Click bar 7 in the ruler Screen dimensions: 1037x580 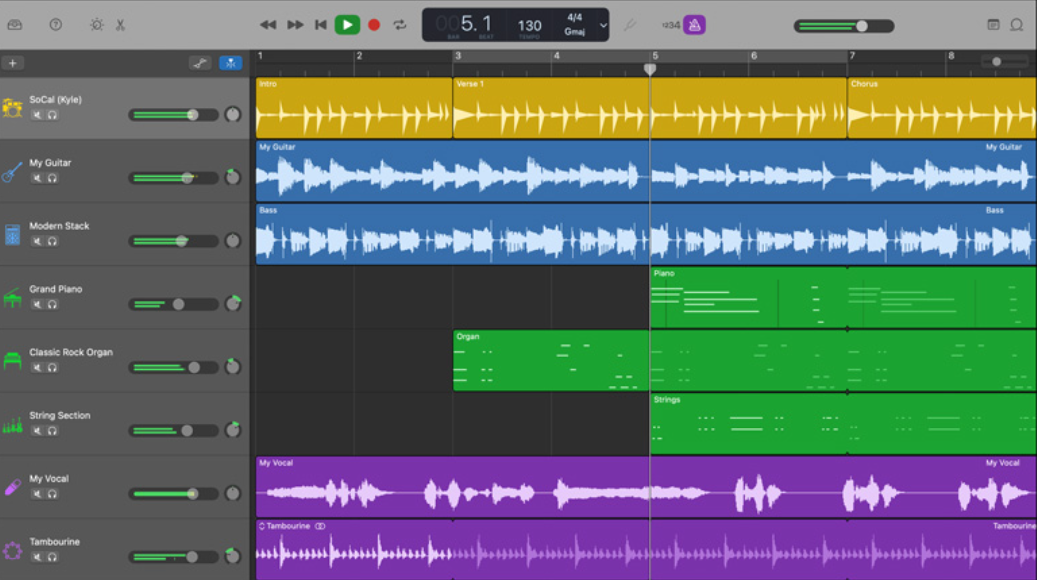[x=852, y=56]
